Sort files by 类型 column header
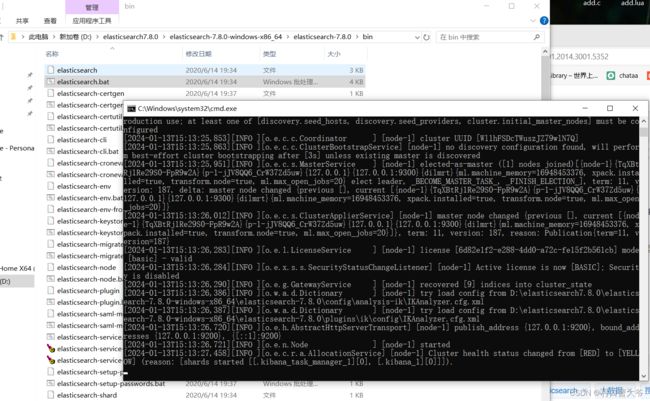The height and width of the screenshot is (401, 650). [x=269, y=53]
